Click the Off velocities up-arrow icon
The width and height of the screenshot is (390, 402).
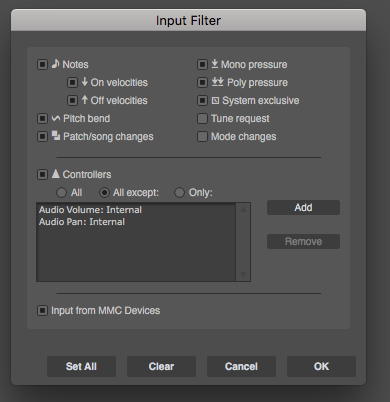coord(85,100)
